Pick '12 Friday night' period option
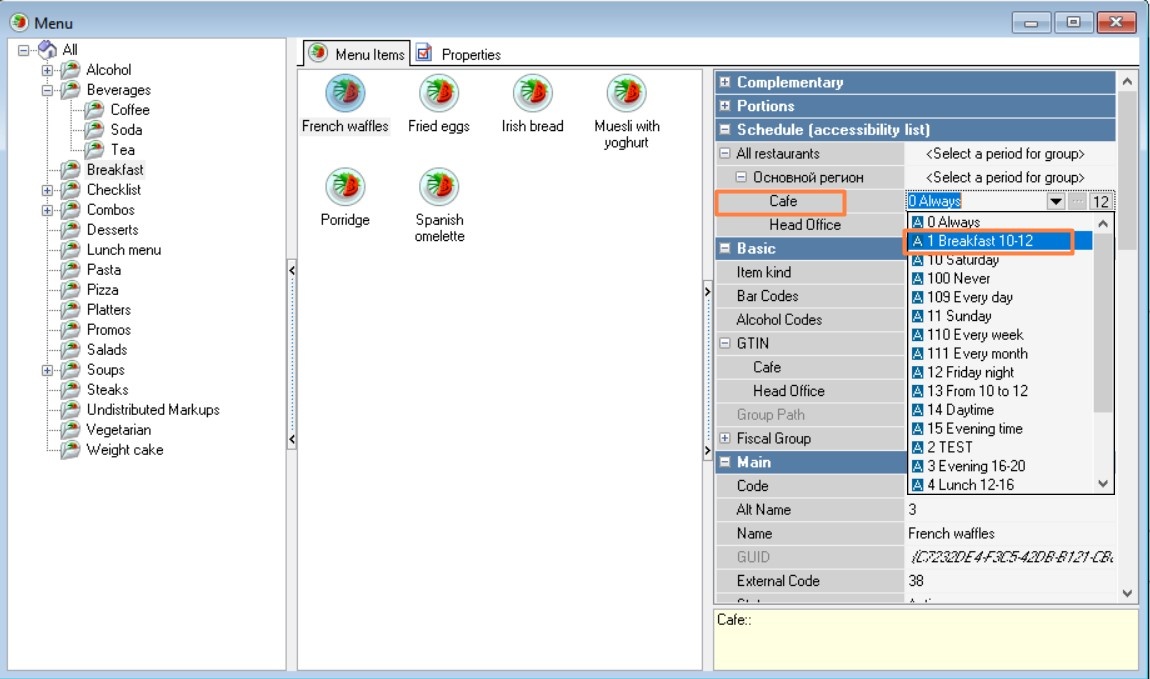The height and width of the screenshot is (679, 1150). click(x=970, y=372)
